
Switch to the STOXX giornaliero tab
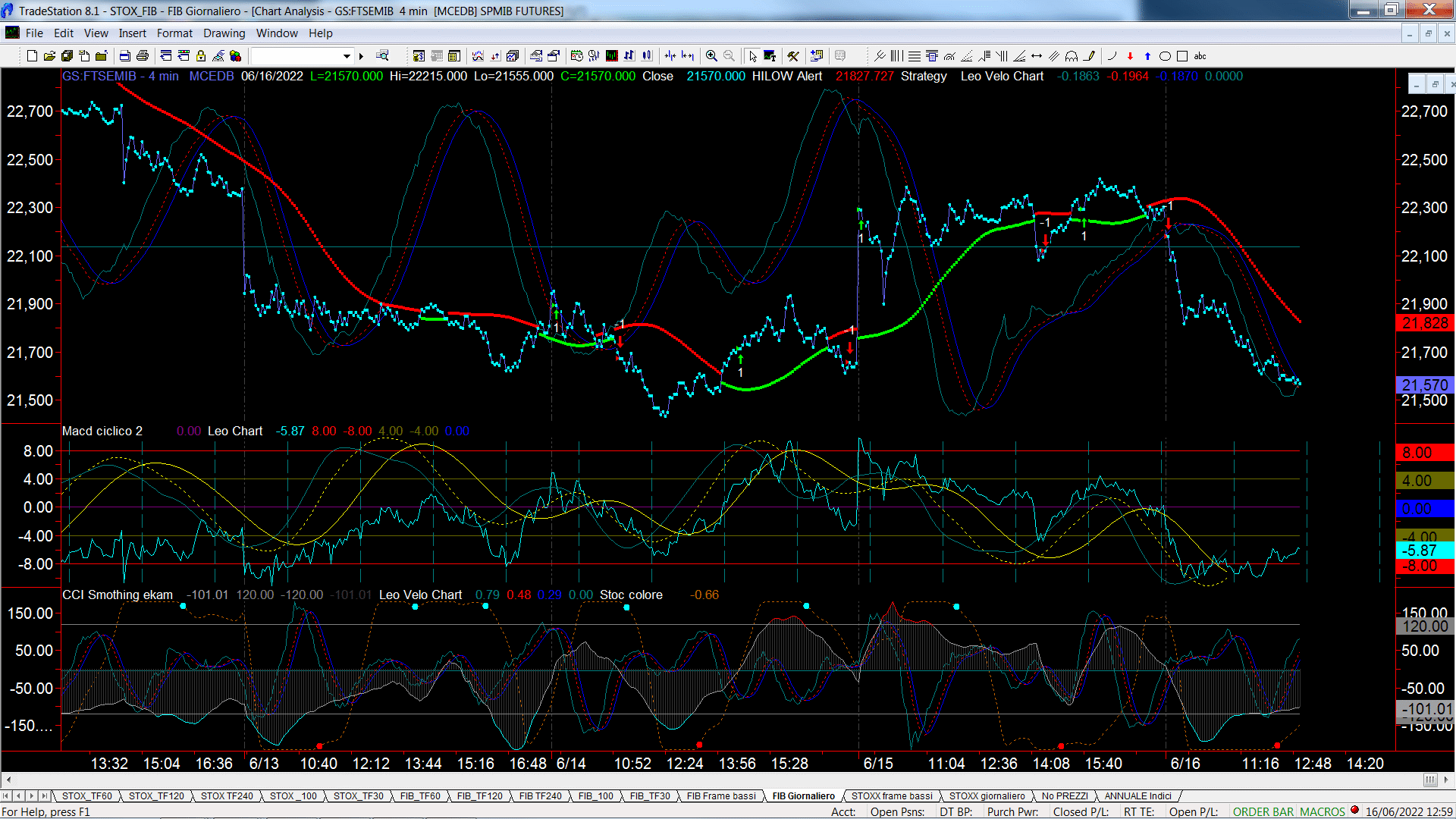point(987,796)
